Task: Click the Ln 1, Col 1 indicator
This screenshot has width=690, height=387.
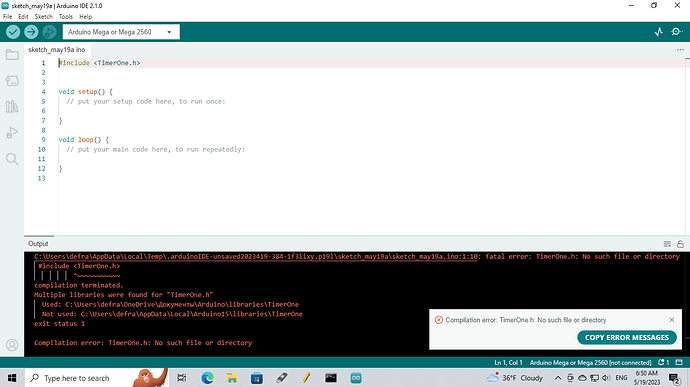Action: tap(508, 363)
